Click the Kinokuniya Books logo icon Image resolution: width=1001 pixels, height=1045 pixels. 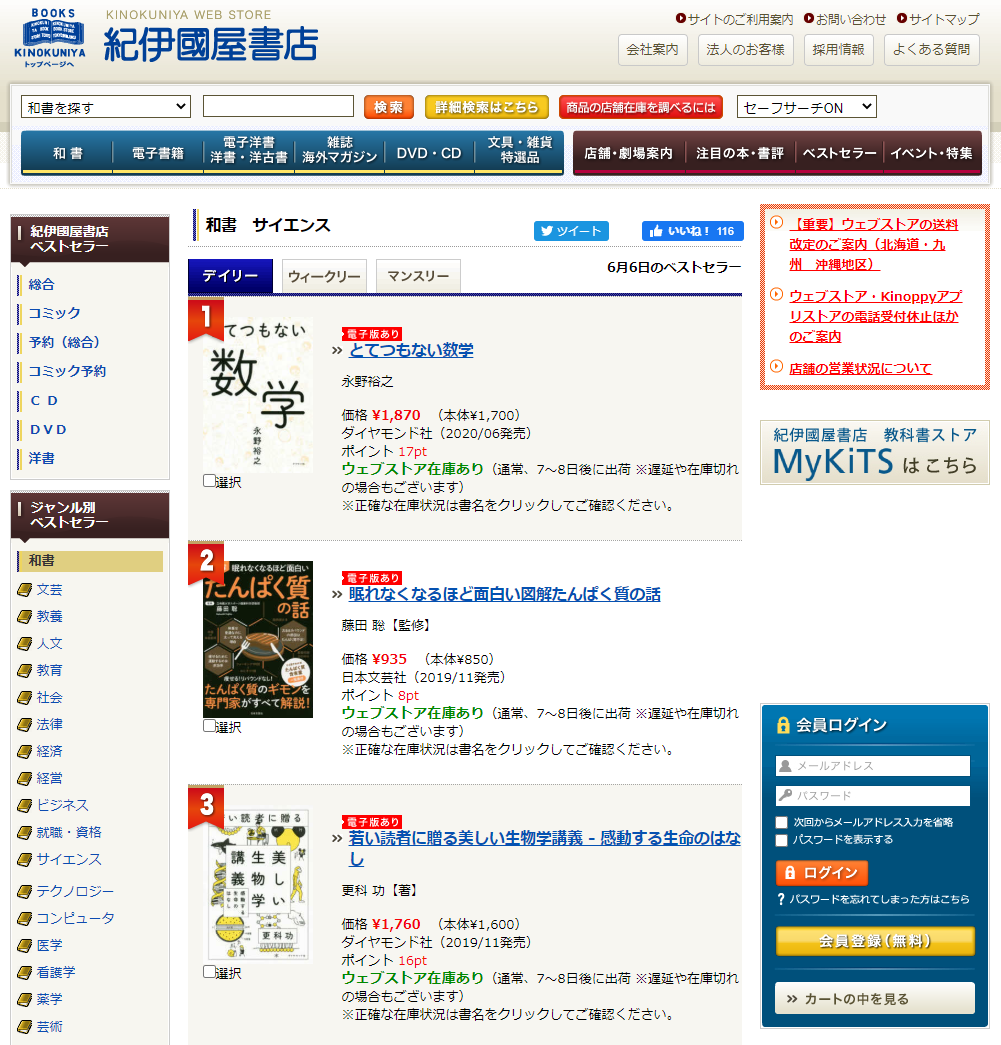tap(50, 38)
